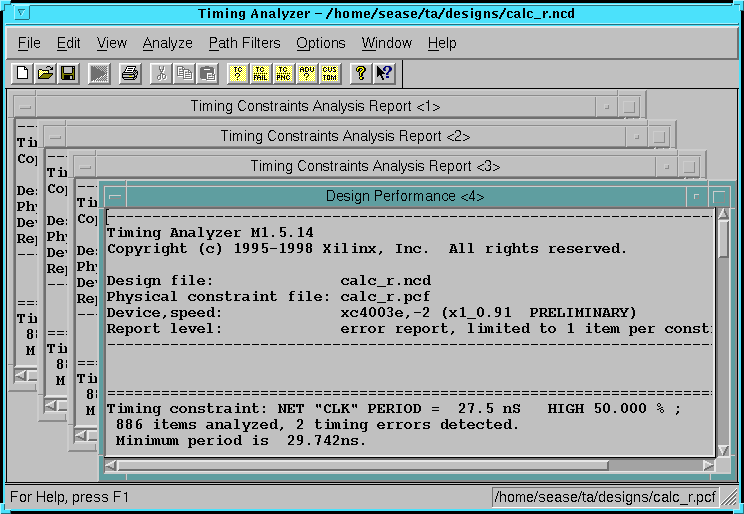
Task: Run the TC? timing constraints analysis icon
Action: coord(237,73)
